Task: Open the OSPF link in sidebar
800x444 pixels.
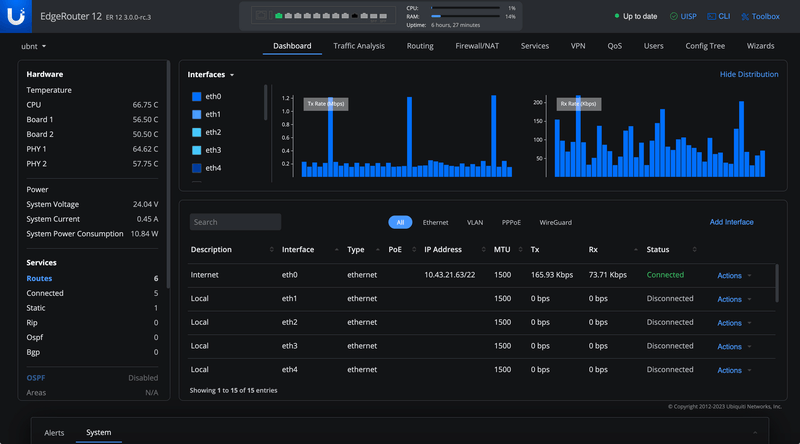Action: [x=36, y=378]
